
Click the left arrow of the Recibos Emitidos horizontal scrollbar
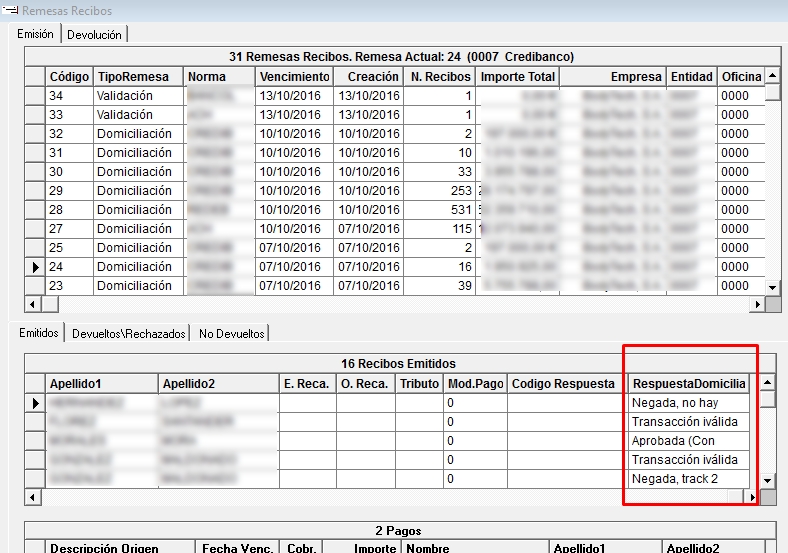(33, 497)
